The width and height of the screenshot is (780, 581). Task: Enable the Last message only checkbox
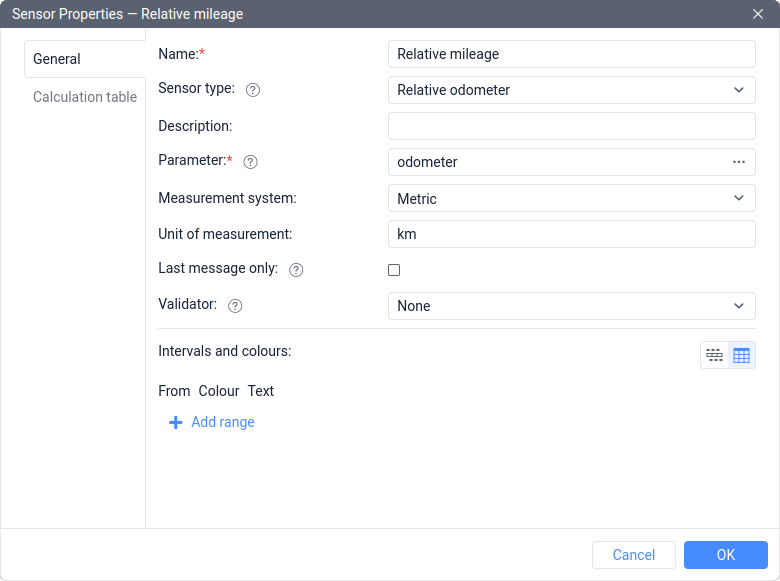coord(394,270)
